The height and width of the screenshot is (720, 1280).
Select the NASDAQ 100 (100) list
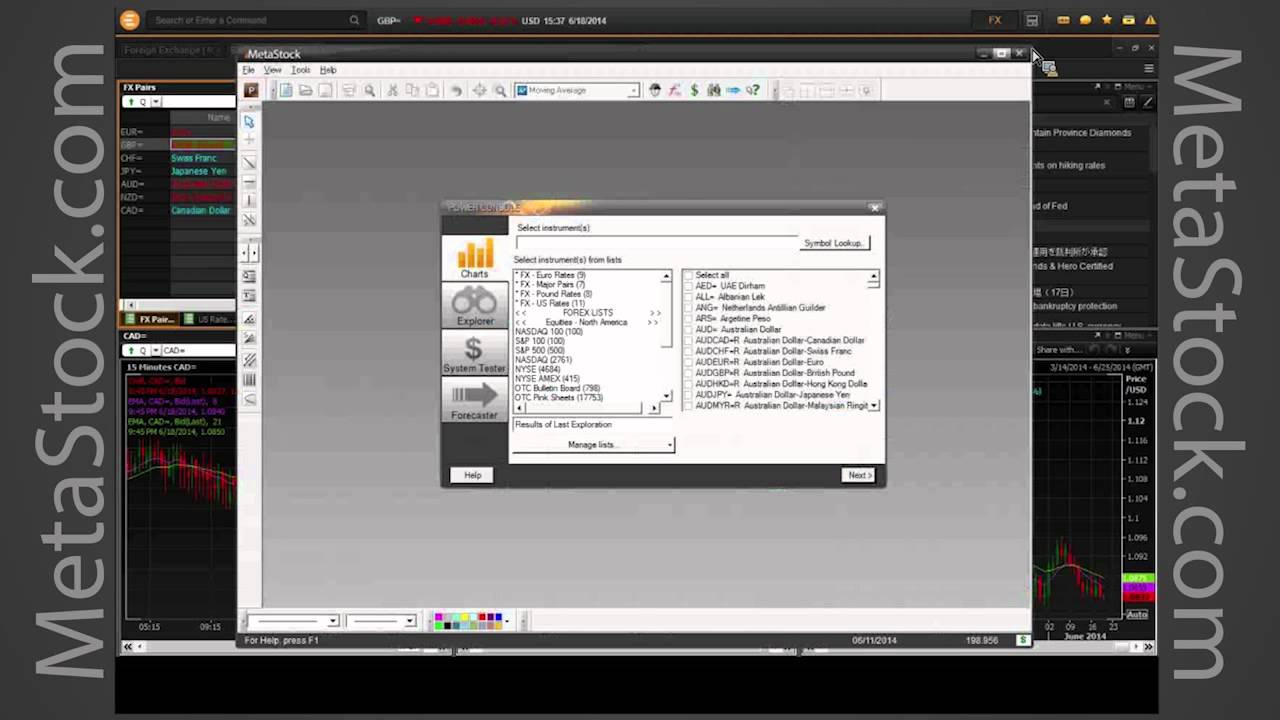[549, 332]
